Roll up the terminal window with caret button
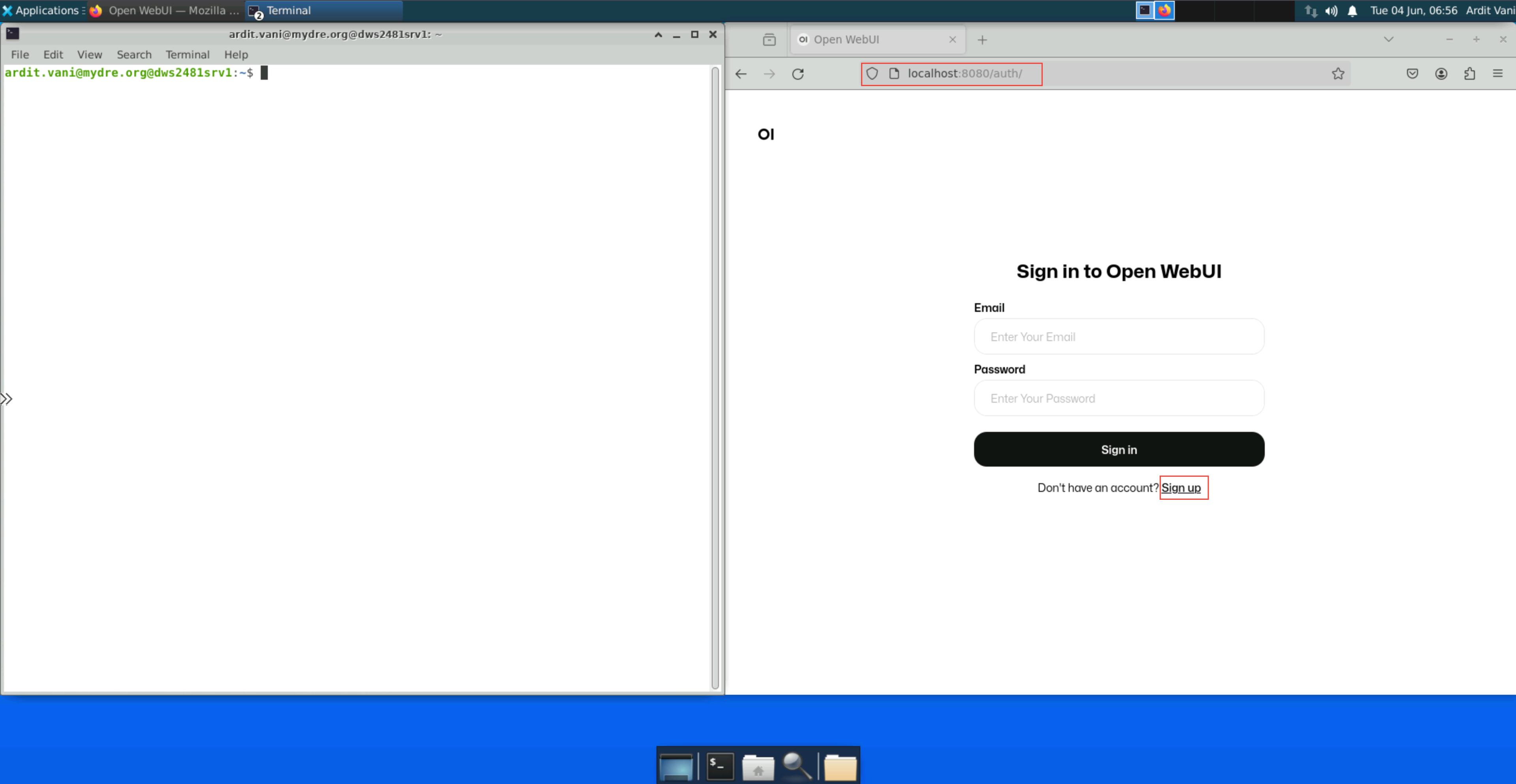The height and width of the screenshot is (784, 1516). click(x=658, y=35)
